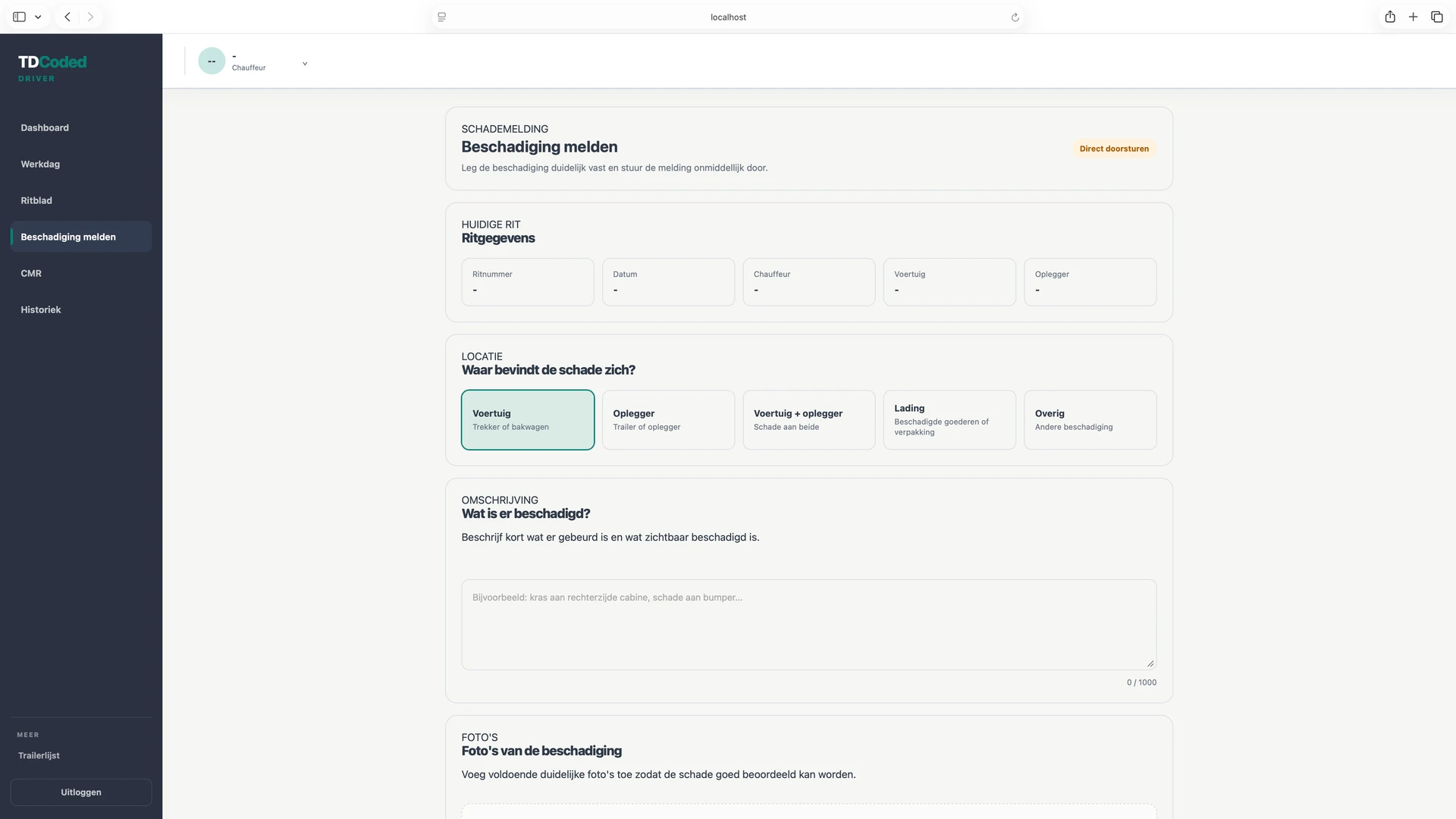Show the tab overview icon
Image resolution: width=1456 pixels, height=819 pixels.
[x=1437, y=17]
